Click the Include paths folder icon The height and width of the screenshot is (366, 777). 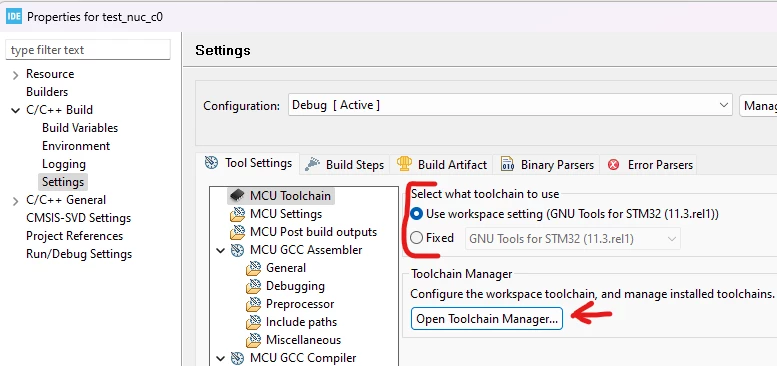coord(253,322)
